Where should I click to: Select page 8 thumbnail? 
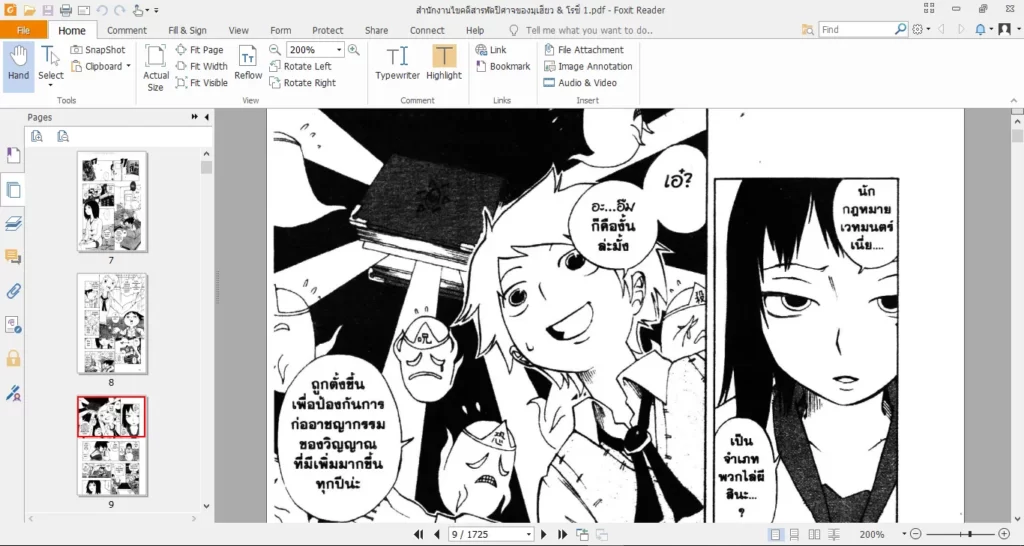[x=112, y=323]
